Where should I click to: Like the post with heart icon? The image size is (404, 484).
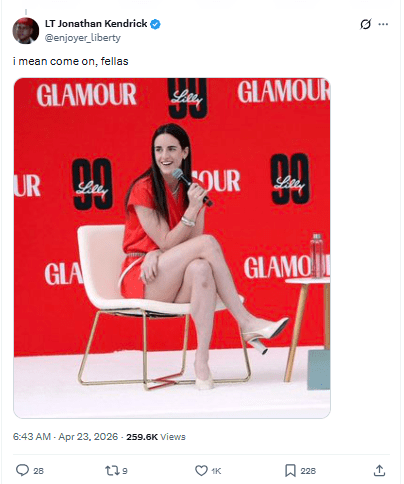201,471
